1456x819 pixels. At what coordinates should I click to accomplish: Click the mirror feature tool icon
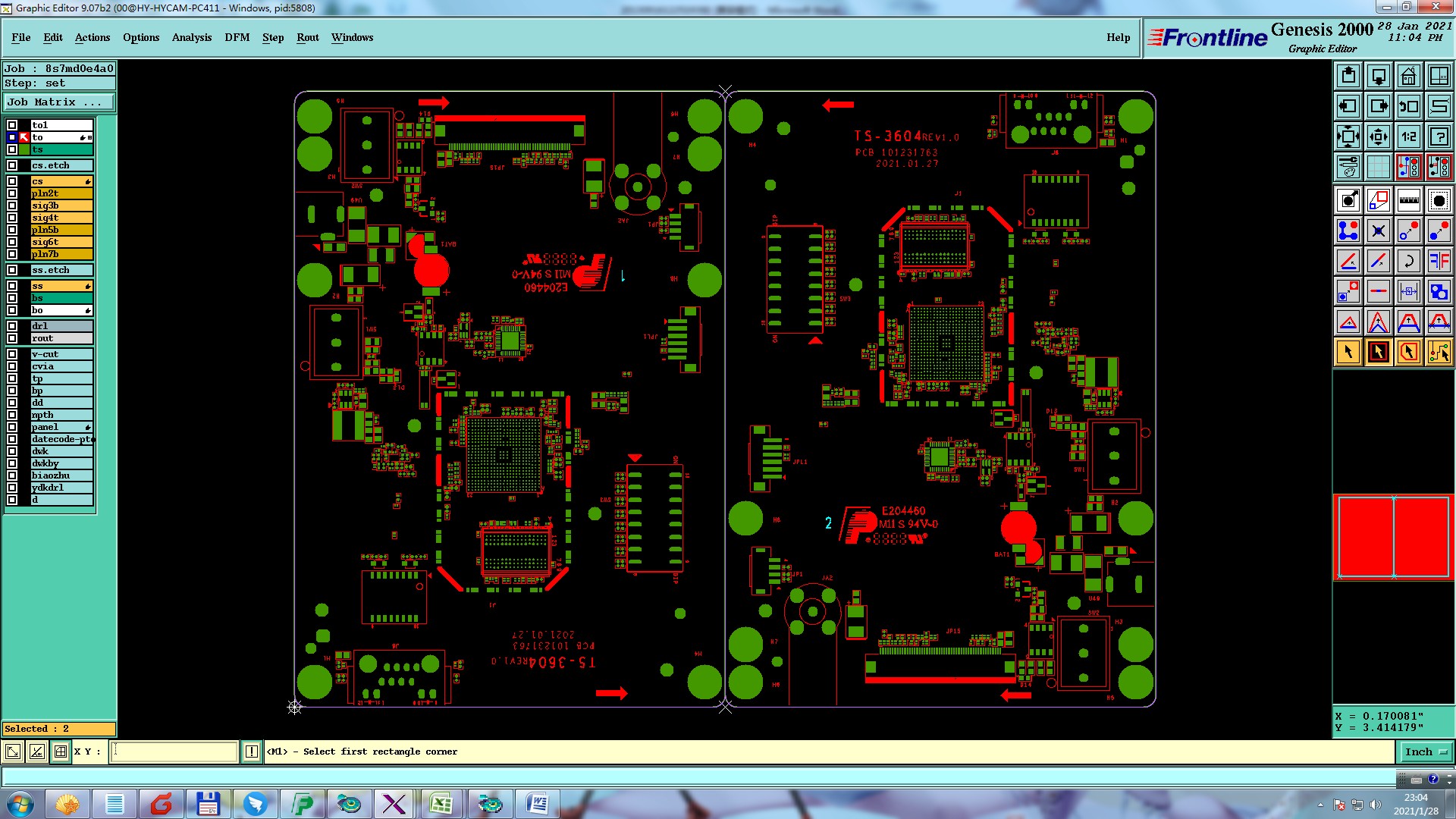point(1439,261)
